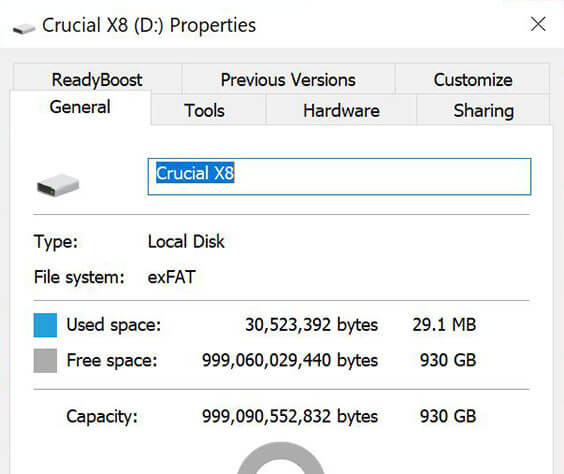
Task: Click the blue Used space color swatch
Action: pyautogui.click(x=45, y=325)
